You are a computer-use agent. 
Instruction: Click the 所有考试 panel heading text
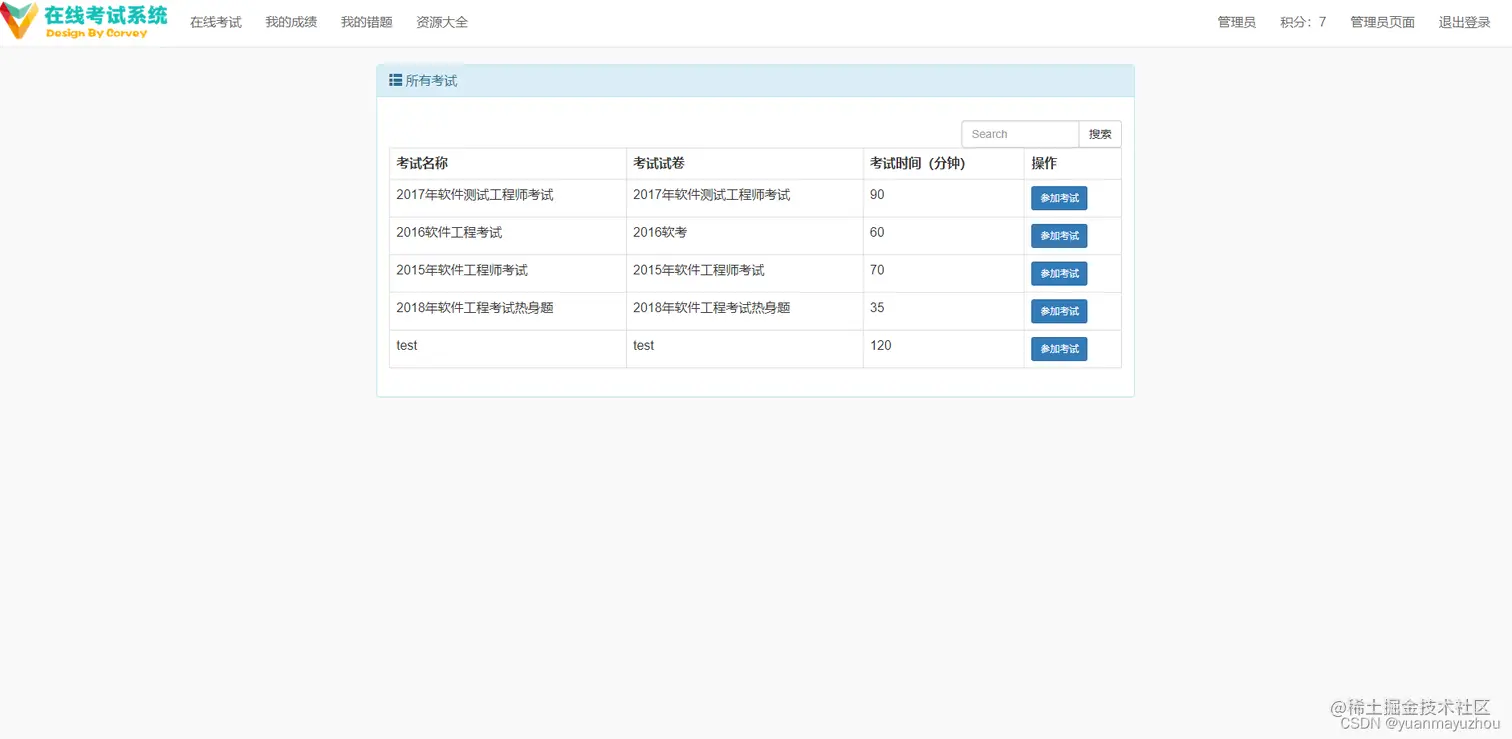click(x=431, y=81)
